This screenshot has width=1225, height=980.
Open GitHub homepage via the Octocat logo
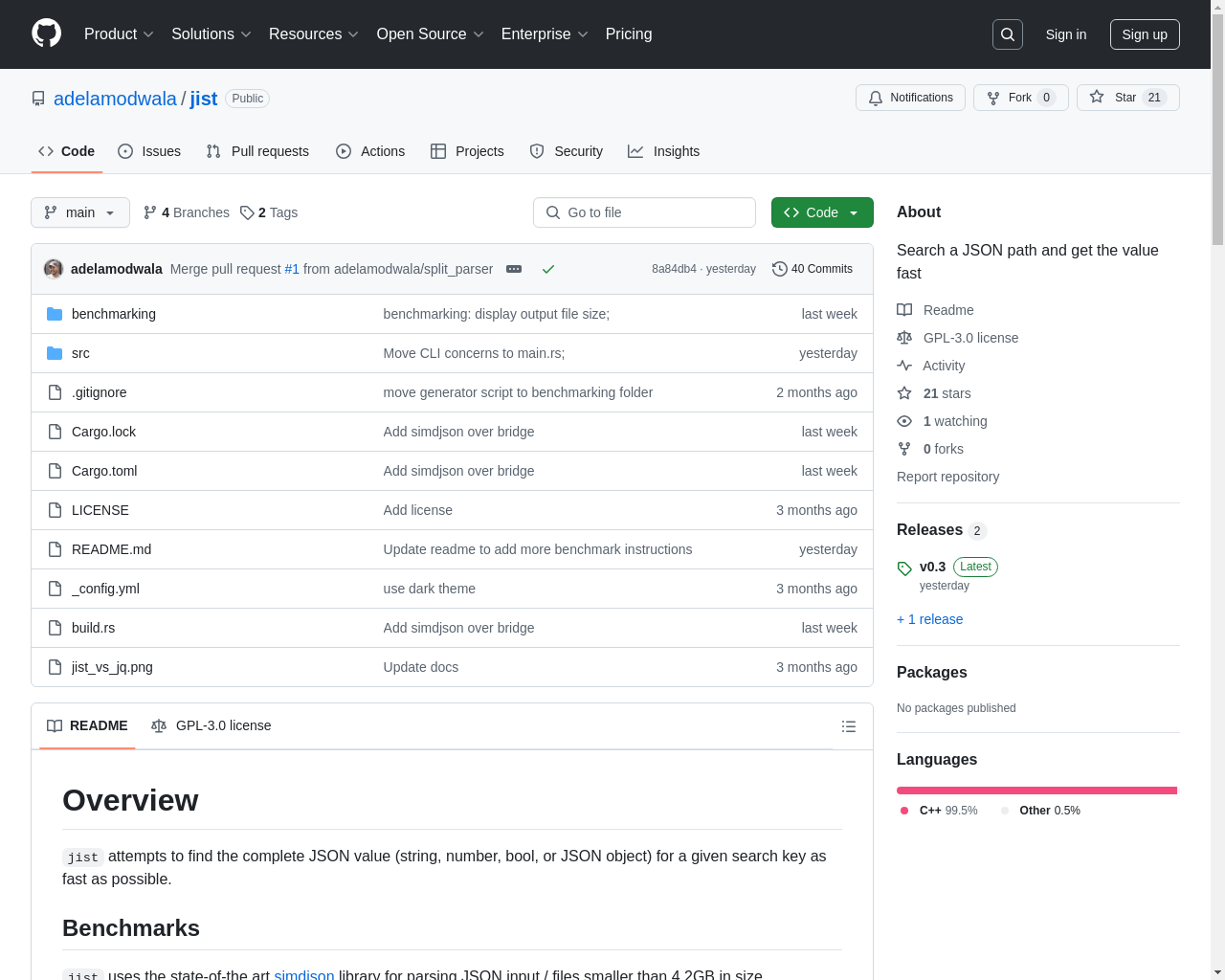[x=46, y=33]
